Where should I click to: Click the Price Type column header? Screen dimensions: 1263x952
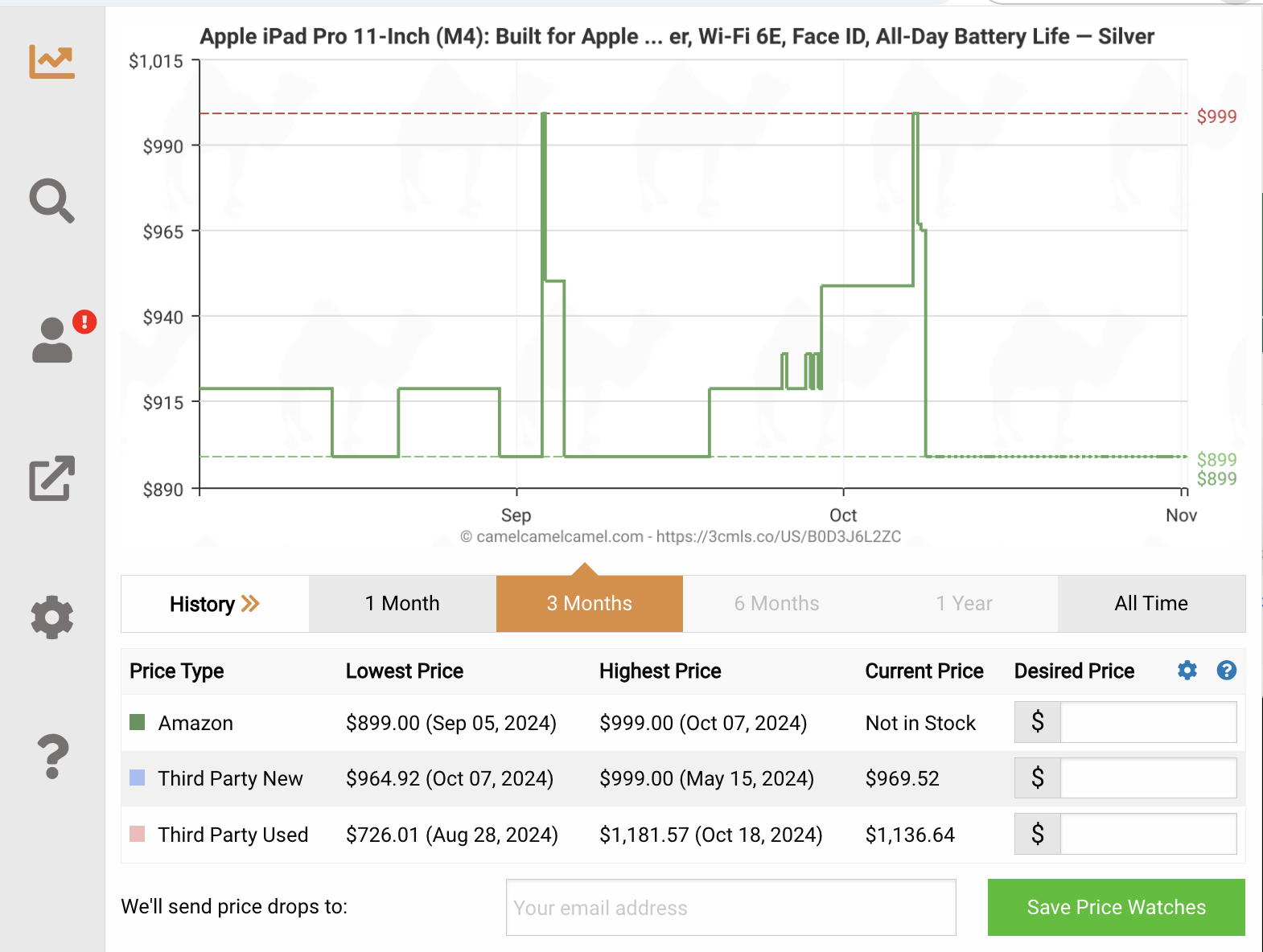(x=177, y=671)
